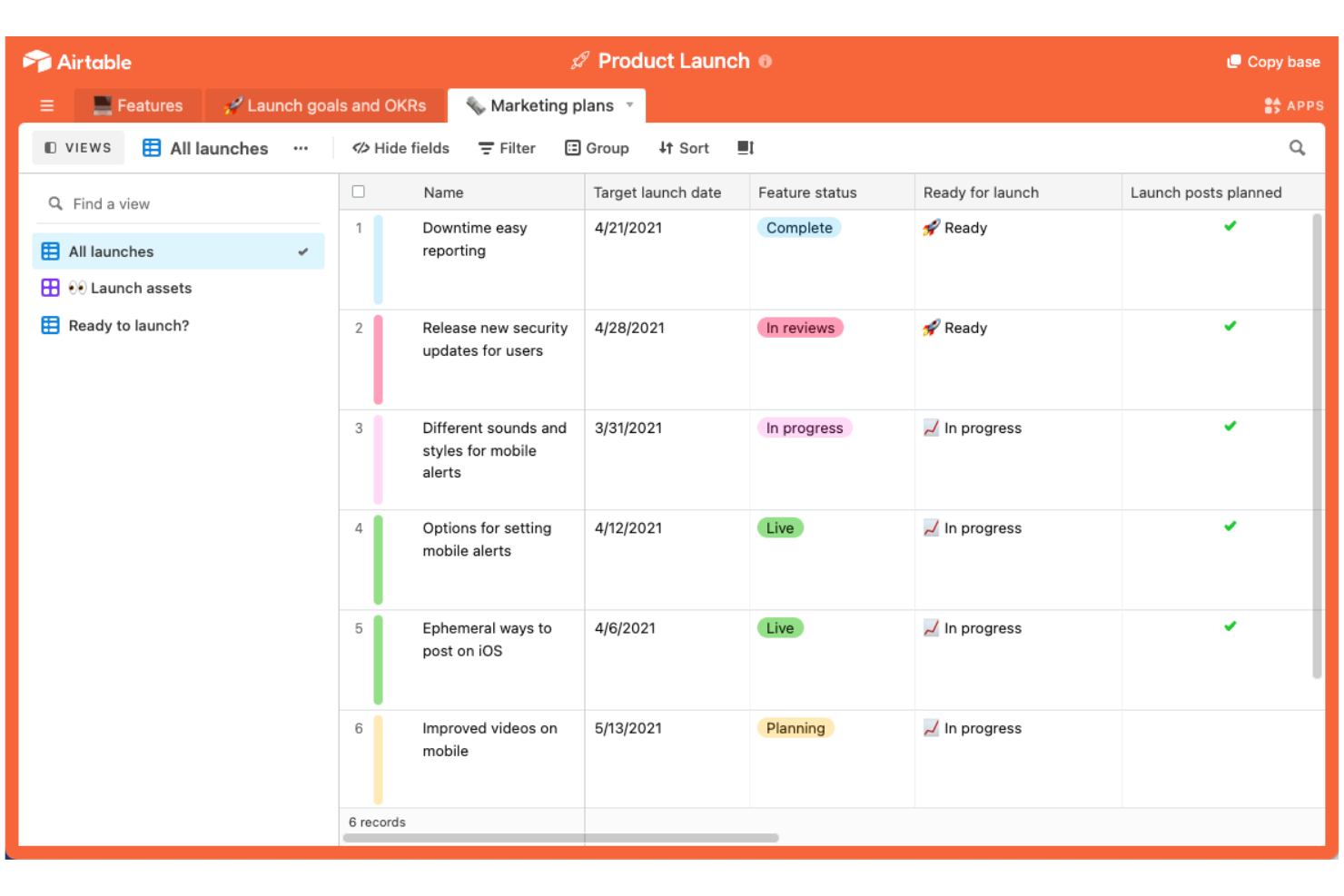Click the Copy base button
This screenshot has width=1344, height=896.
coord(1272,61)
